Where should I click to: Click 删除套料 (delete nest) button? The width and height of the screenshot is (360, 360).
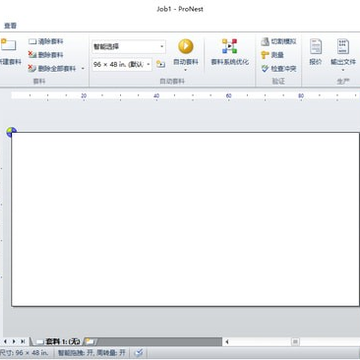46,55
